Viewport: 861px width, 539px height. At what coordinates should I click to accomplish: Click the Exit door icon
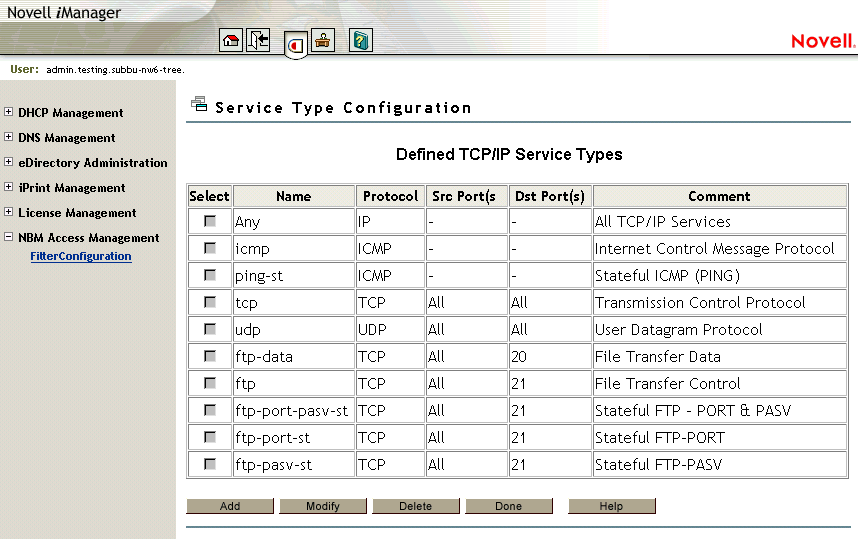[258, 41]
